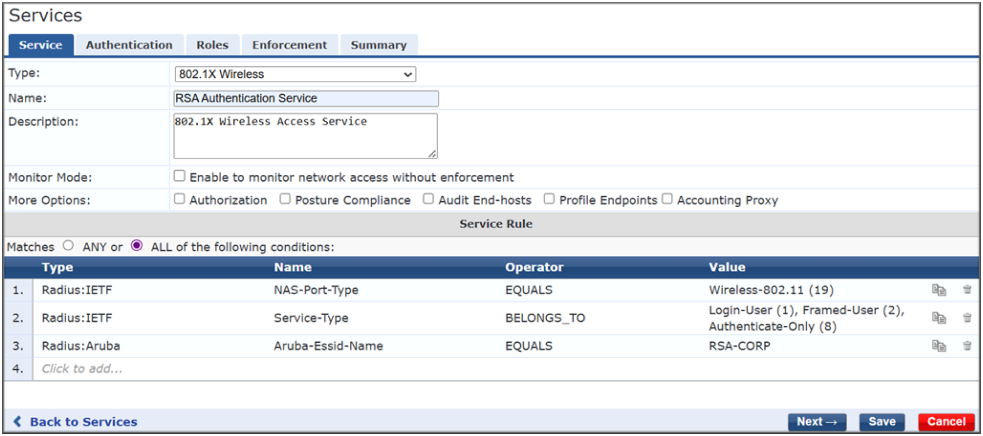Viewport: 983px width, 436px height.
Task: Enable the monitor mode checkbox
Action: tap(180, 176)
